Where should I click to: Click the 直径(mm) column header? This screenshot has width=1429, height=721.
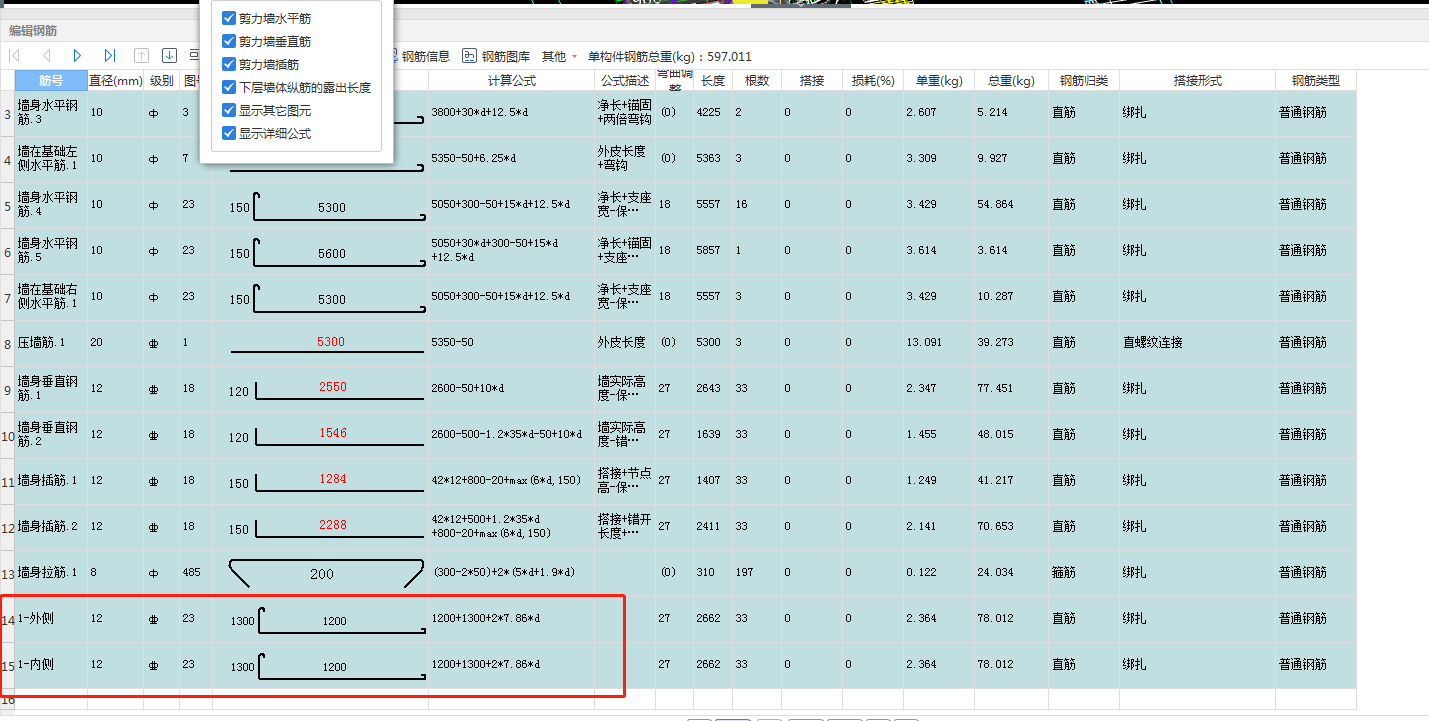tap(116, 81)
